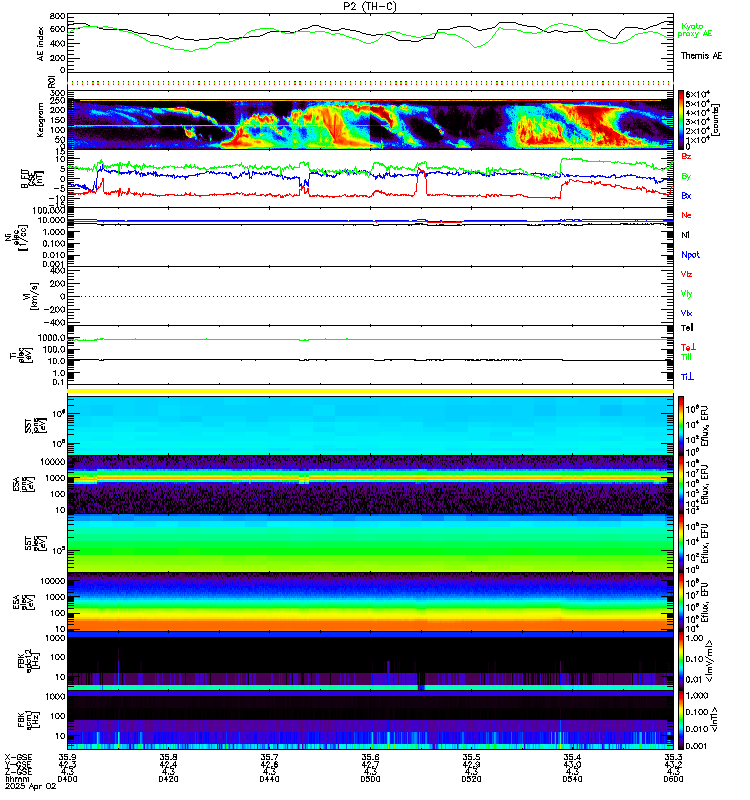750x800 pixels.
Task: Click the "0500" time tick label
Action: 370,779
